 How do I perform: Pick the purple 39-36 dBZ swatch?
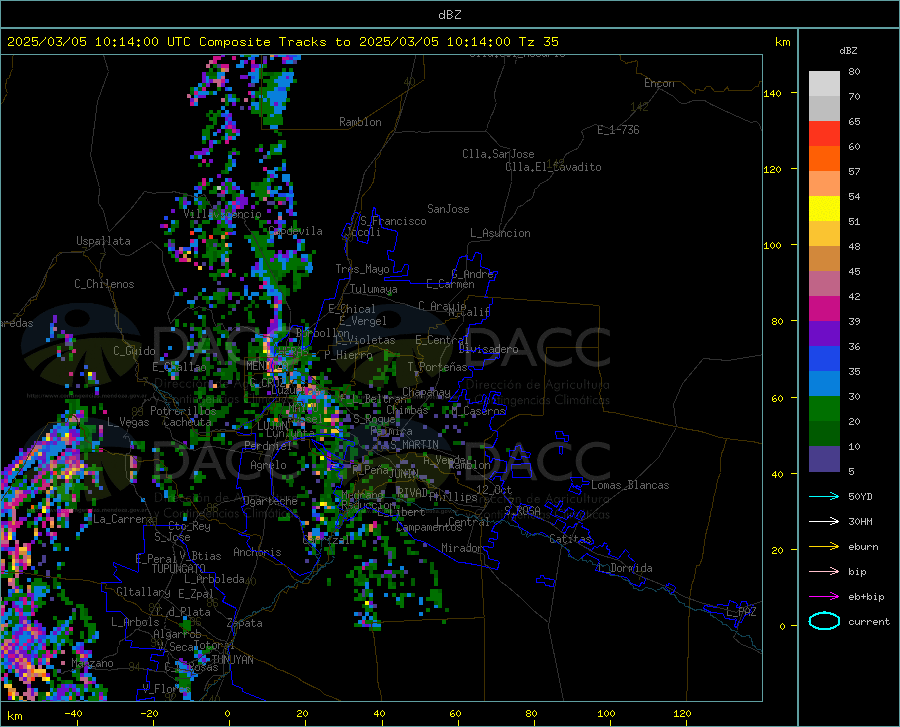click(824, 334)
